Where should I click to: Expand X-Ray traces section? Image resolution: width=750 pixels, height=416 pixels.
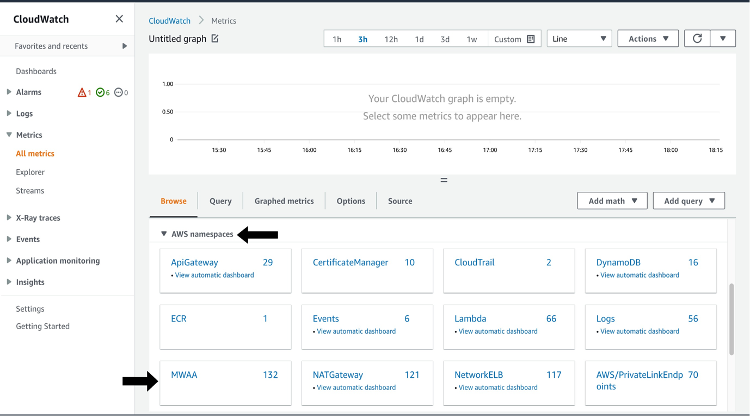point(9,218)
